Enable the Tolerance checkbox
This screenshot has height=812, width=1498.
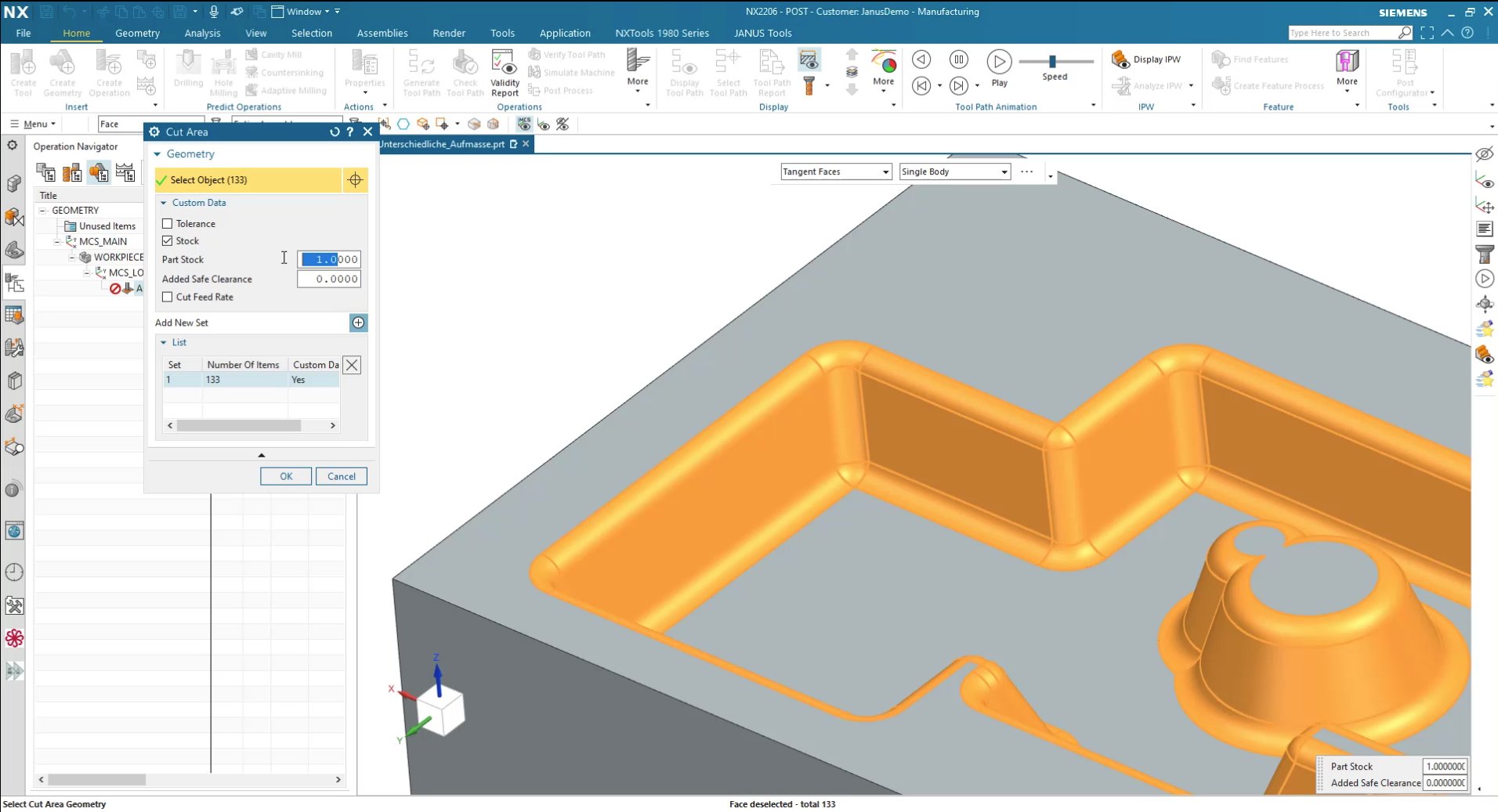pos(167,223)
